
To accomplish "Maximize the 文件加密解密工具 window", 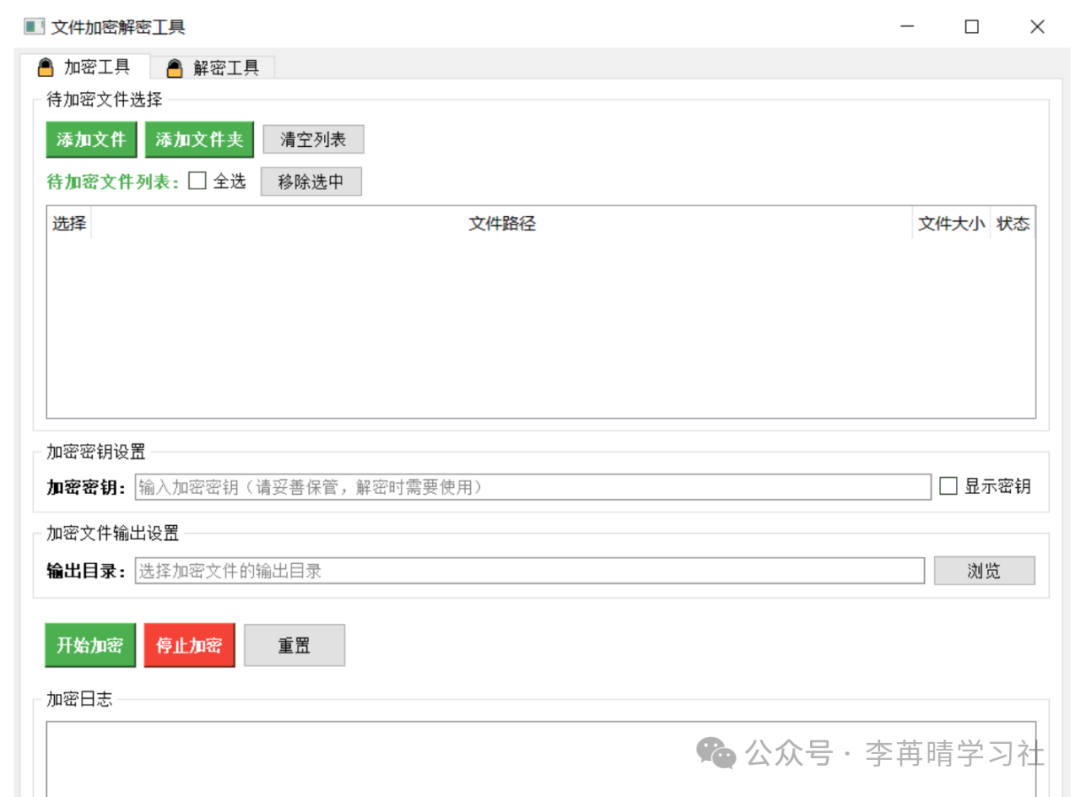I will (x=971, y=27).
